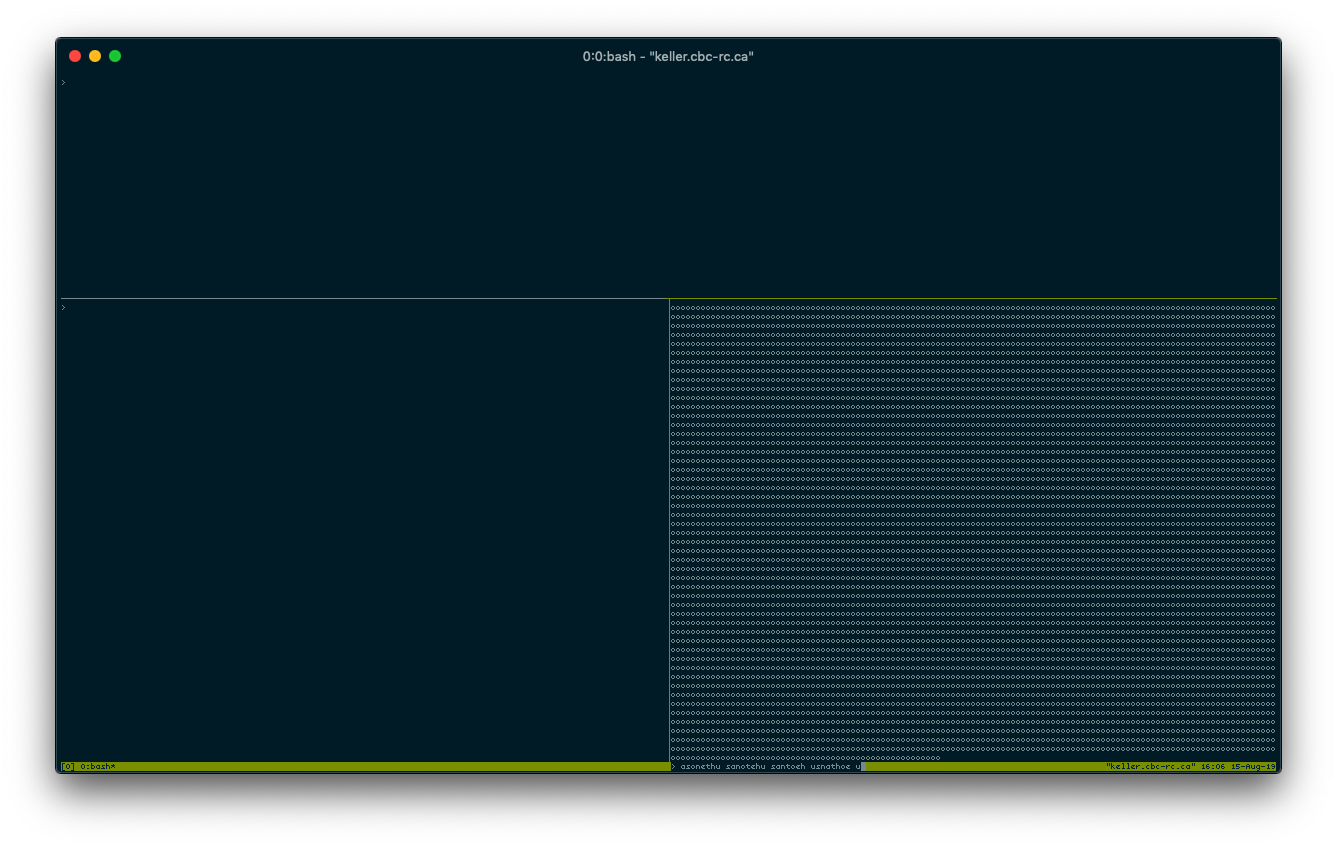Click the vertical divider between bottom panes

click(668, 530)
